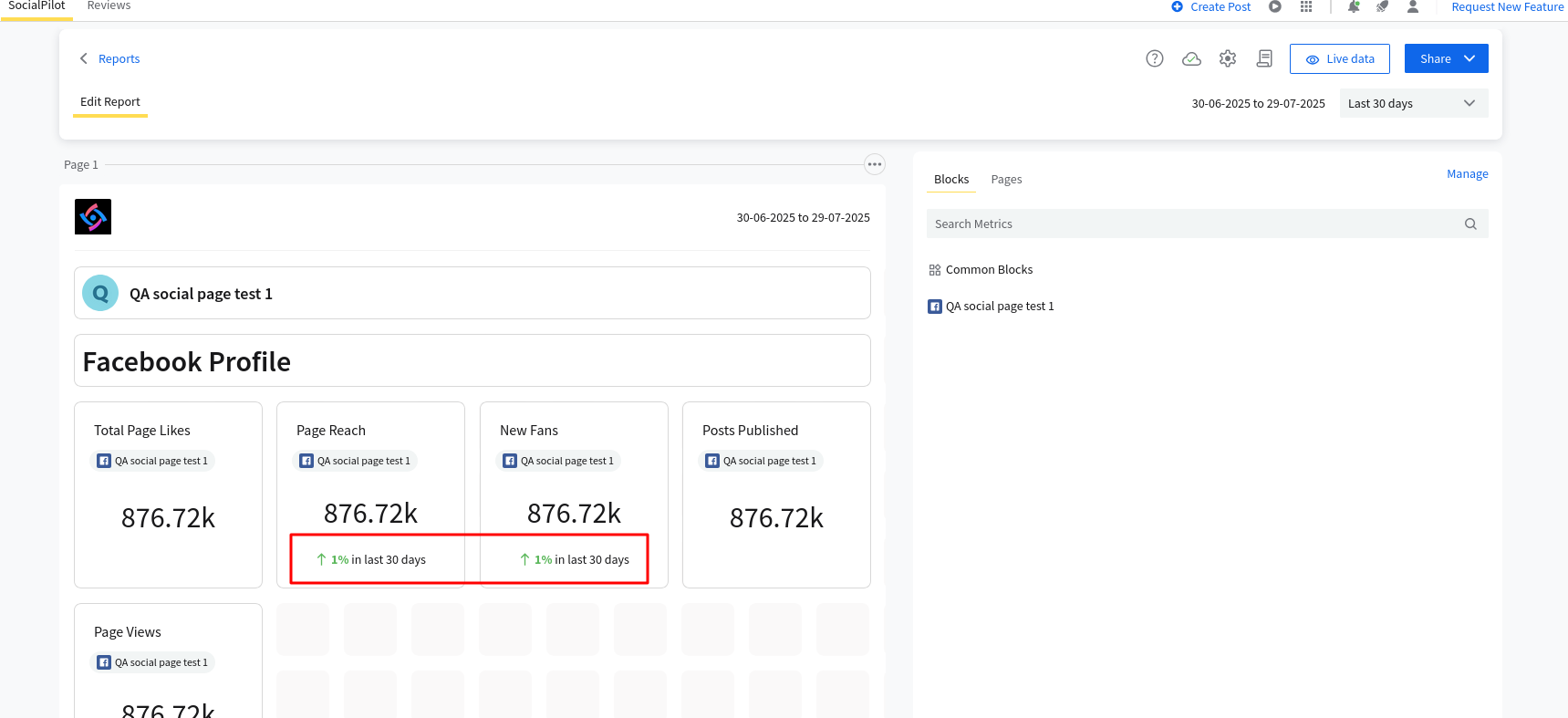
Task: Click the Reports back link
Action: 119,58
